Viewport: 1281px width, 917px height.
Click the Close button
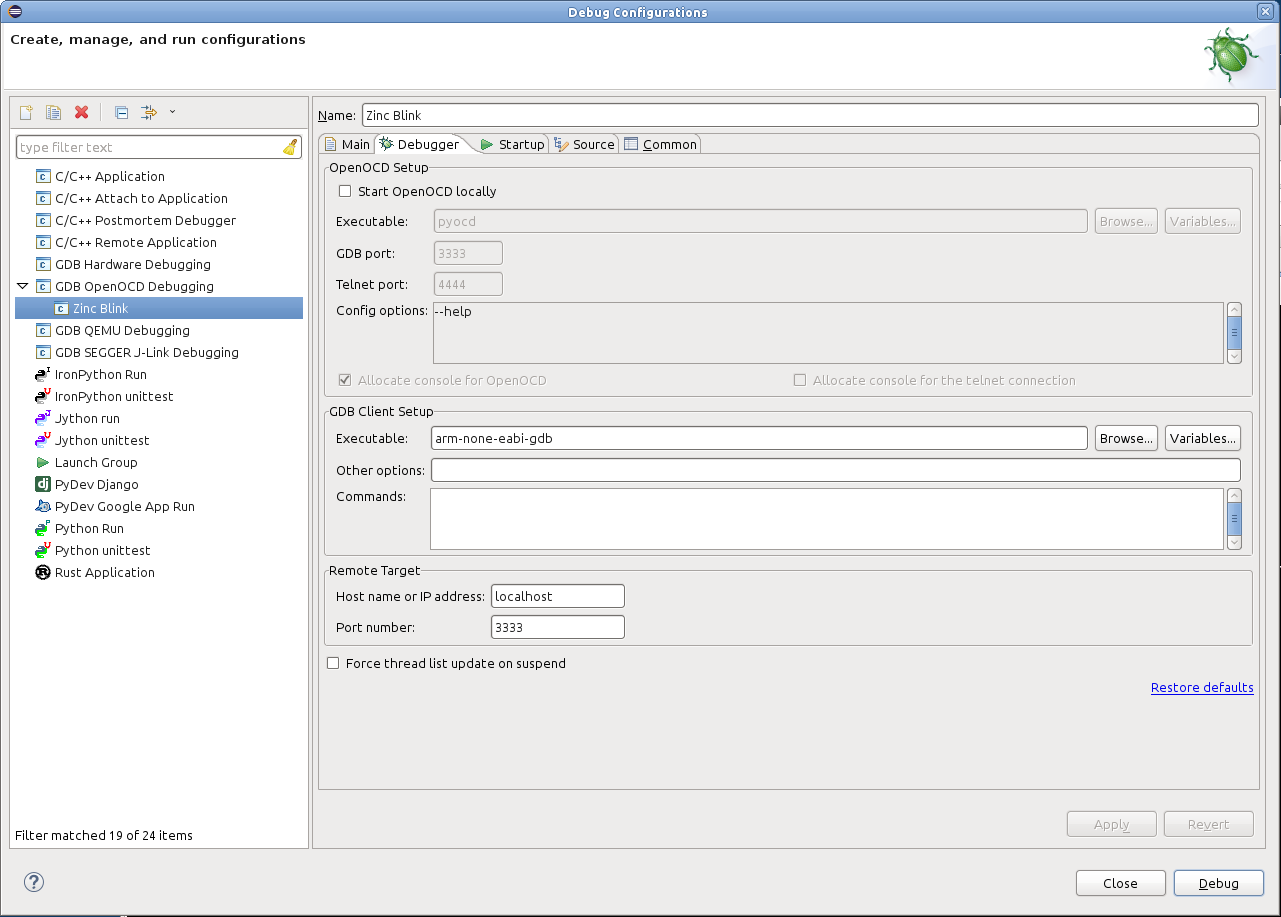tap(1120, 883)
